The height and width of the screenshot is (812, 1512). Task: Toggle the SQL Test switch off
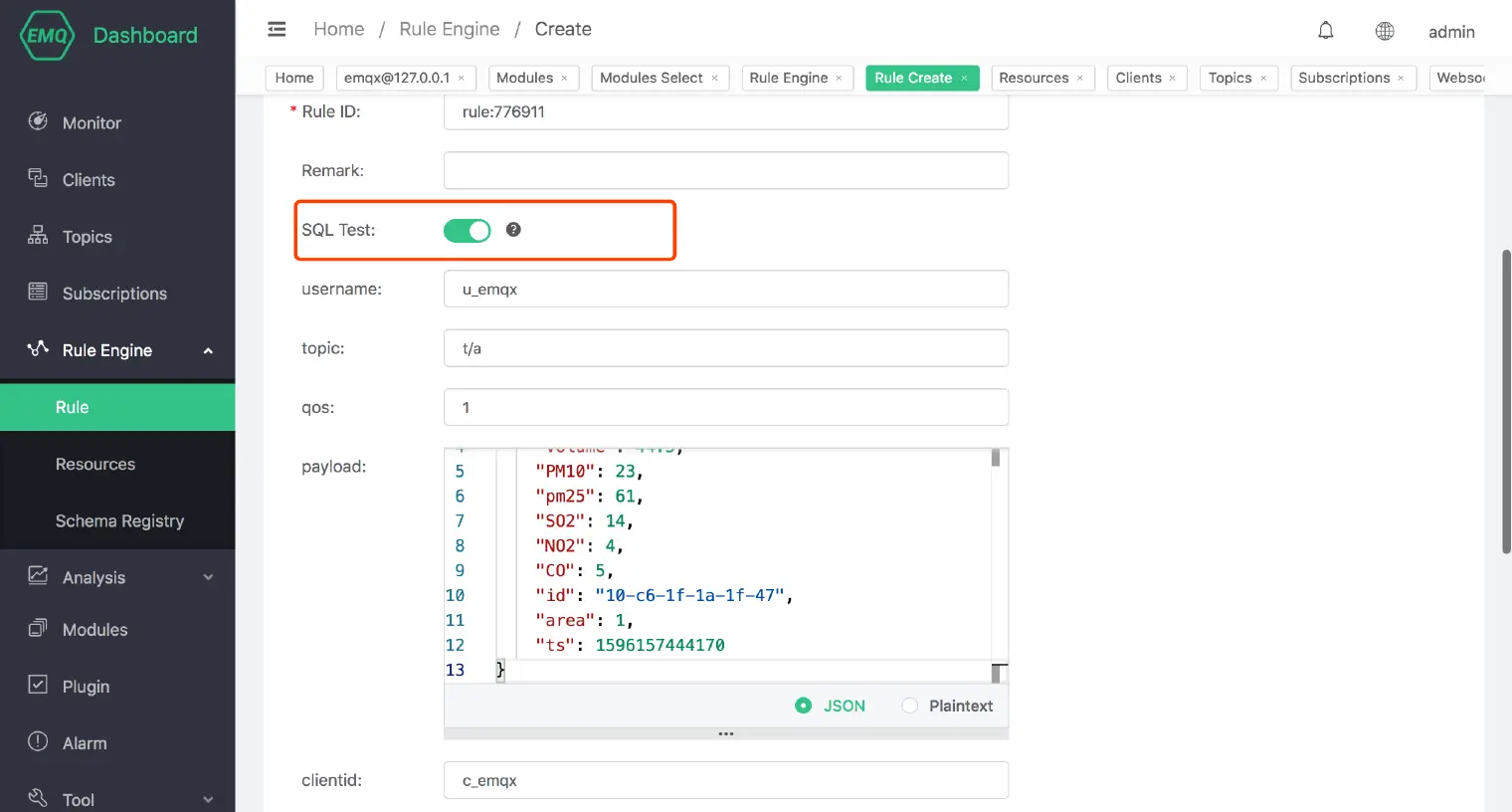468,231
